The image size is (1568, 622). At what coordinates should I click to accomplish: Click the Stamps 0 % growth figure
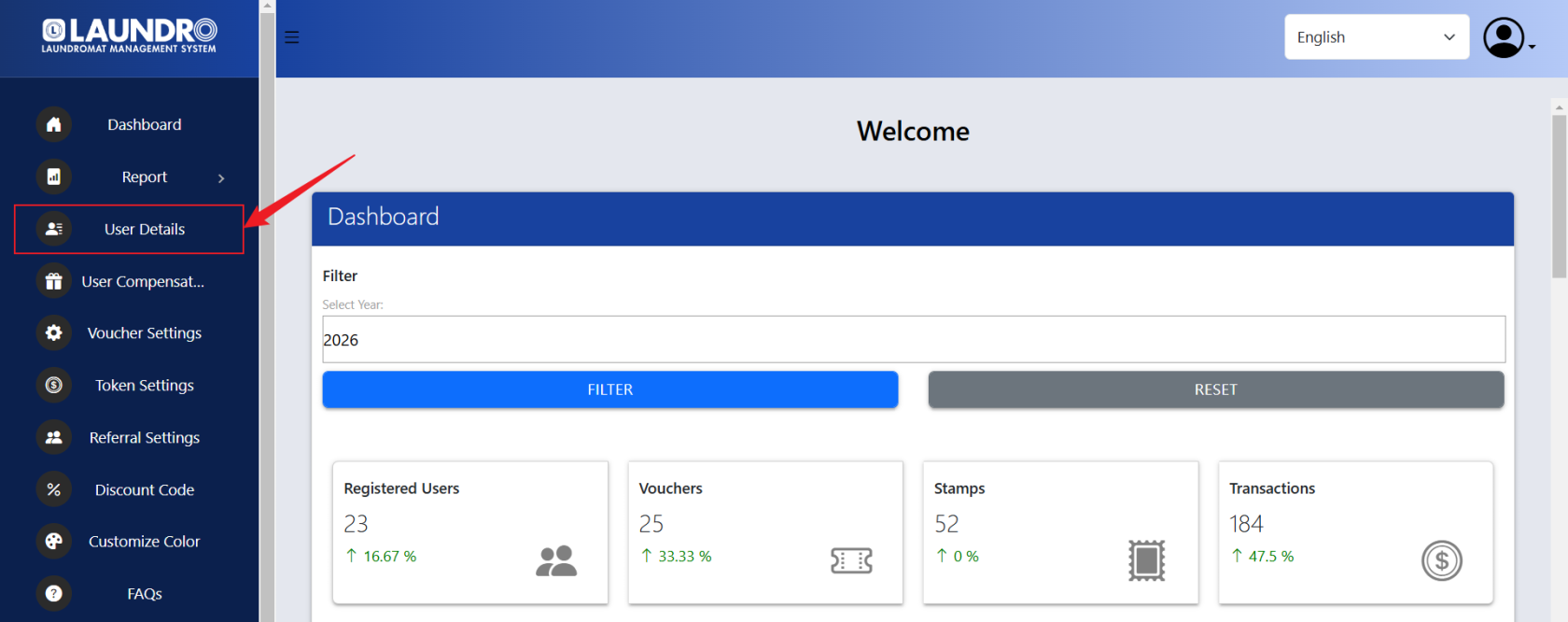pos(966,557)
